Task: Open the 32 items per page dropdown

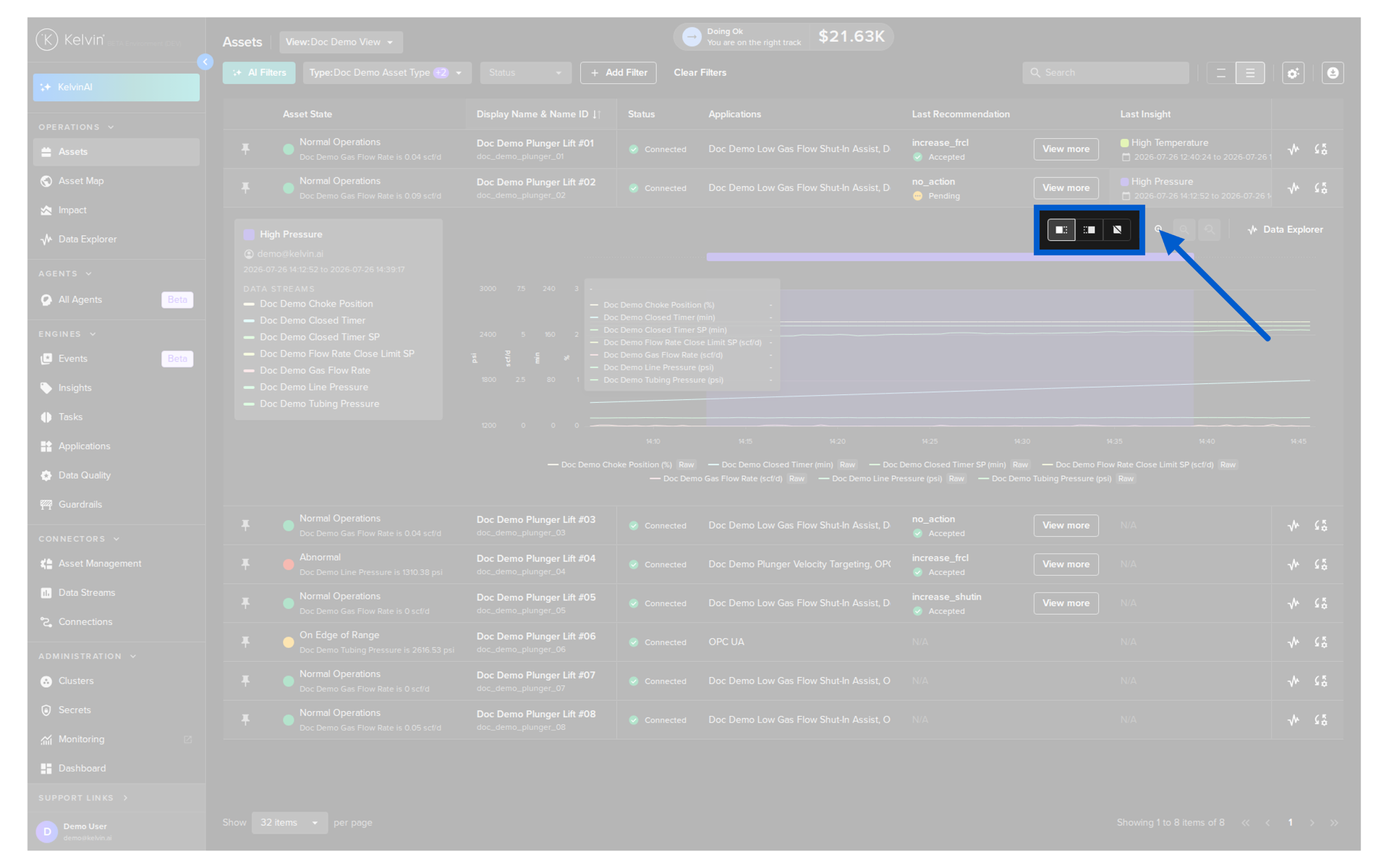Action: (289, 822)
